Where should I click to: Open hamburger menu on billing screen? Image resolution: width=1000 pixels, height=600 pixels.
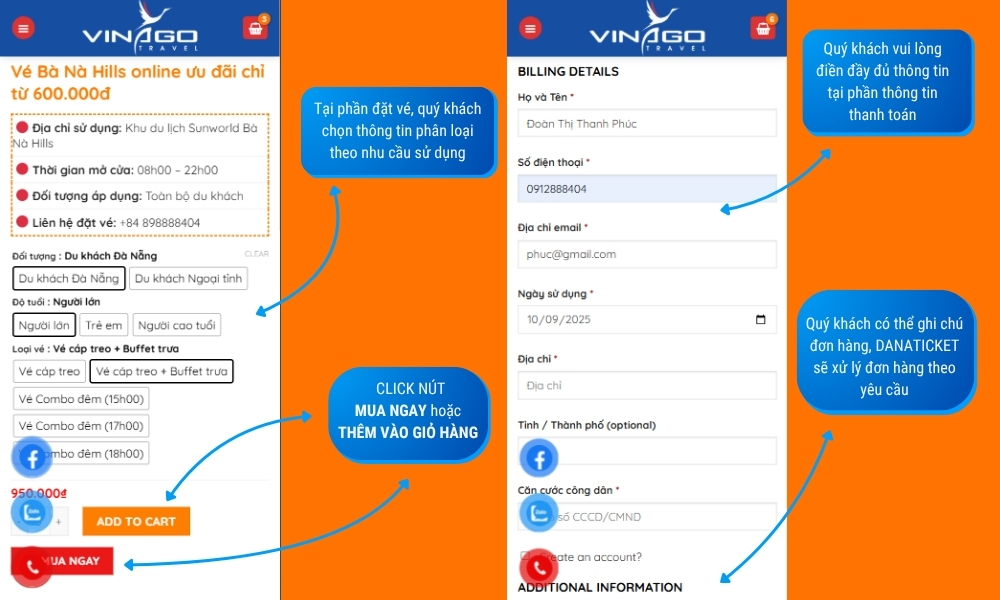pos(530,28)
